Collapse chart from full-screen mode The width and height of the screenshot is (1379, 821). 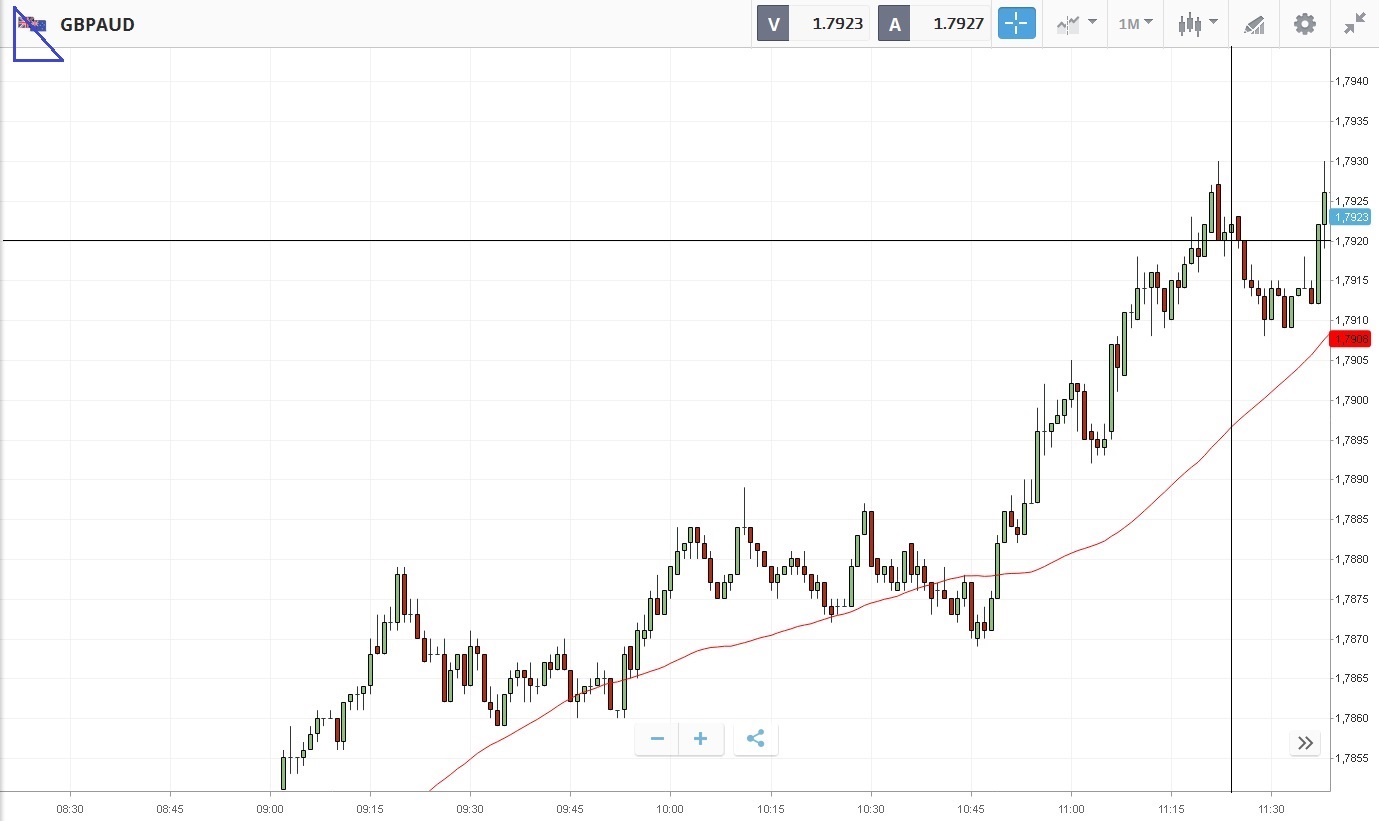pos(1355,24)
